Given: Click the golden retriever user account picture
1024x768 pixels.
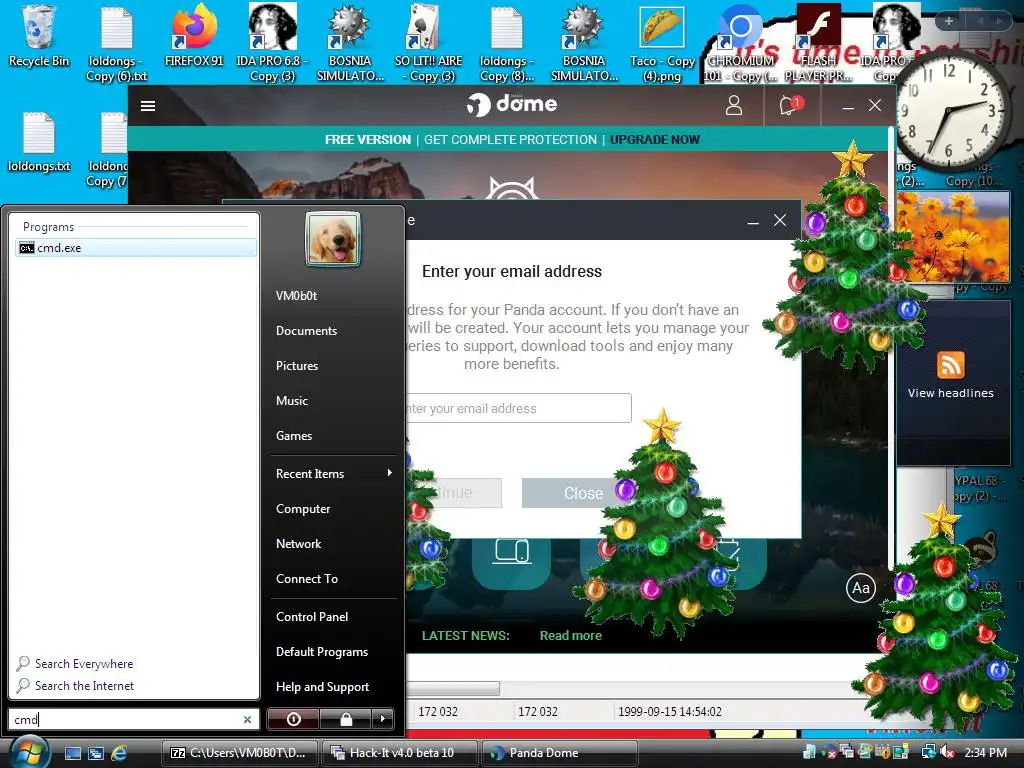Looking at the screenshot, I should tap(332, 238).
